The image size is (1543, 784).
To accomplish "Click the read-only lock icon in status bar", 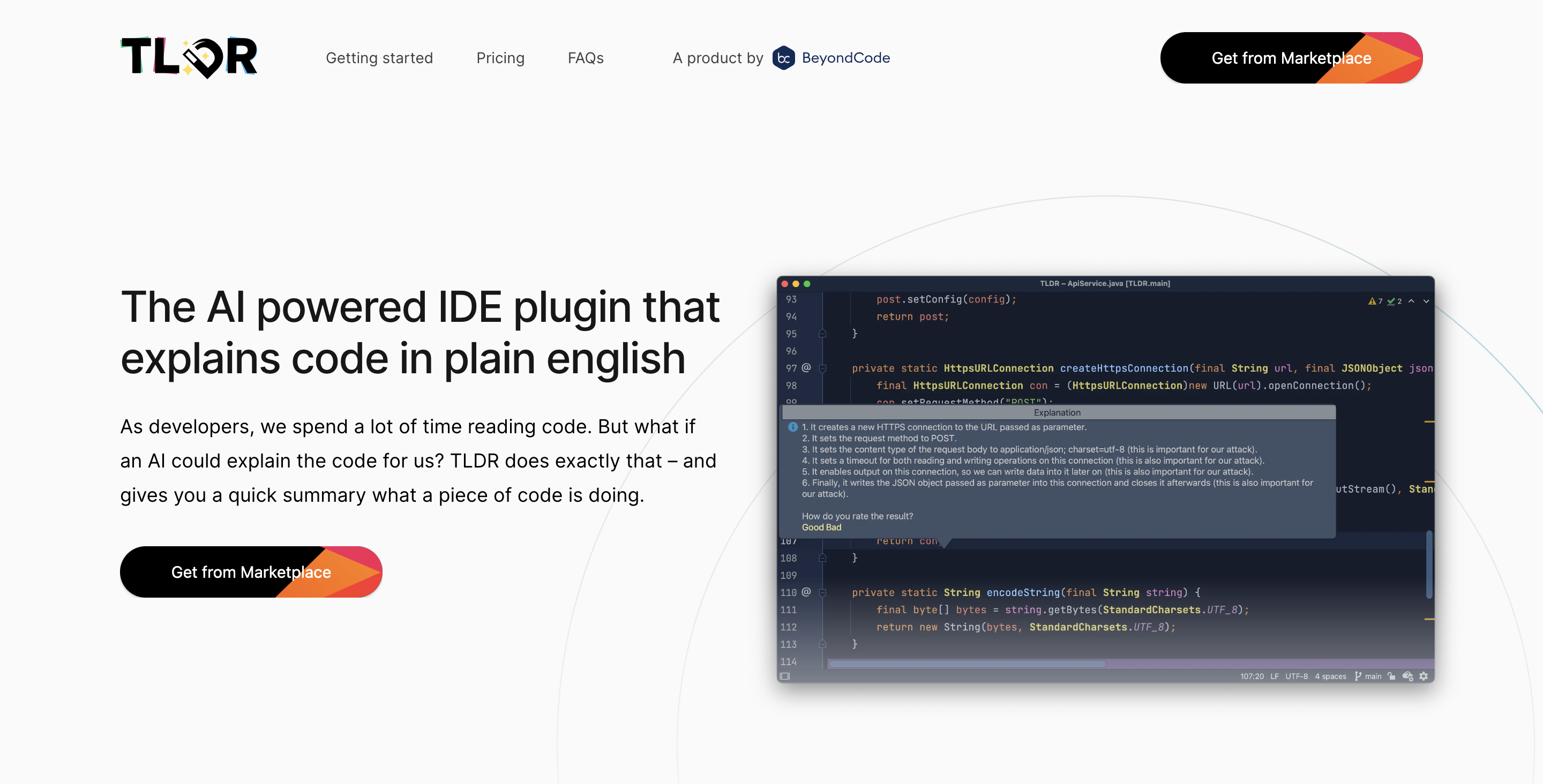I will coord(1391,676).
